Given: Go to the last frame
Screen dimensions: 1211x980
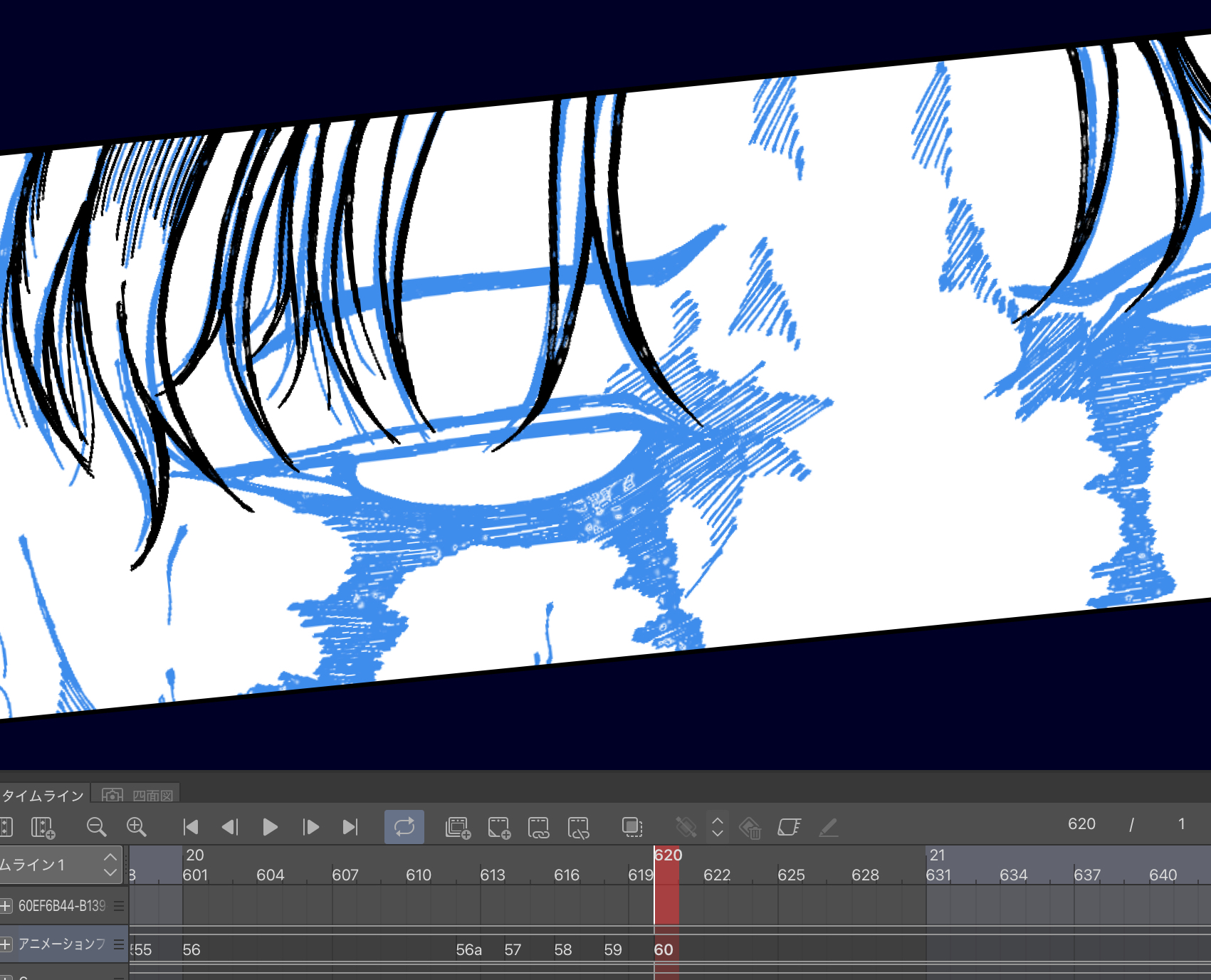Looking at the screenshot, I should click(x=350, y=827).
